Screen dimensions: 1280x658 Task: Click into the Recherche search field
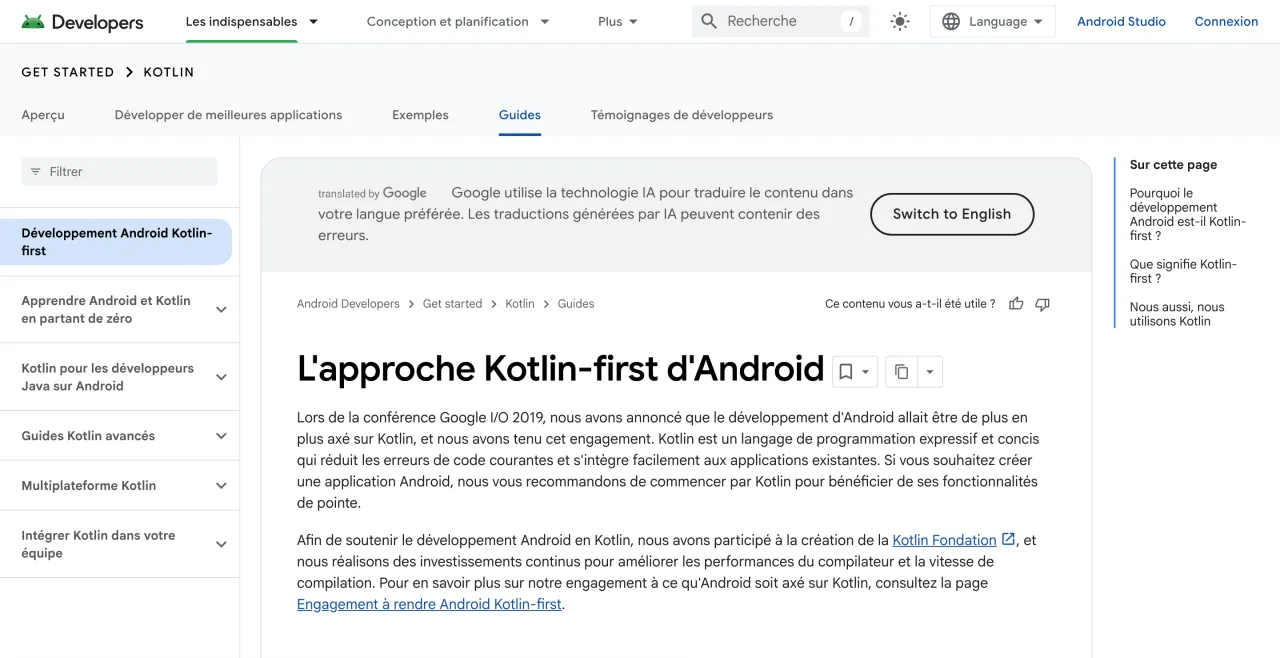(x=780, y=21)
